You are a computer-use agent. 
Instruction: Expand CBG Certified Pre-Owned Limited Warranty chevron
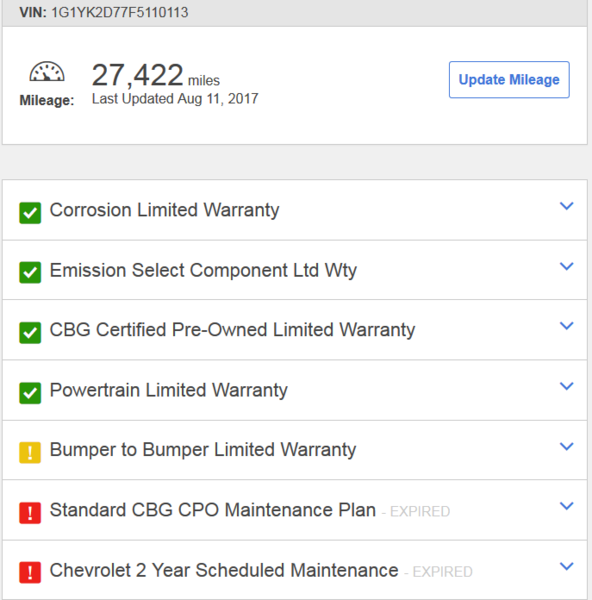[567, 326]
